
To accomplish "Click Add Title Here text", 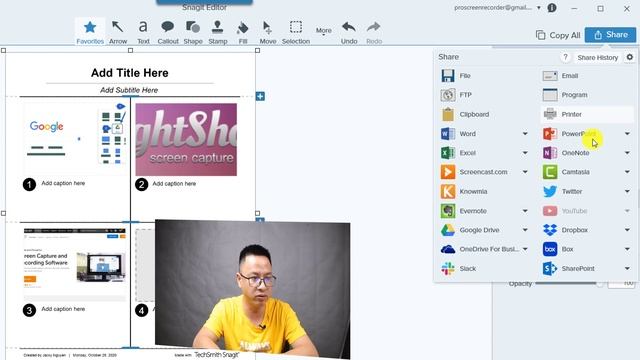I will point(130,73).
